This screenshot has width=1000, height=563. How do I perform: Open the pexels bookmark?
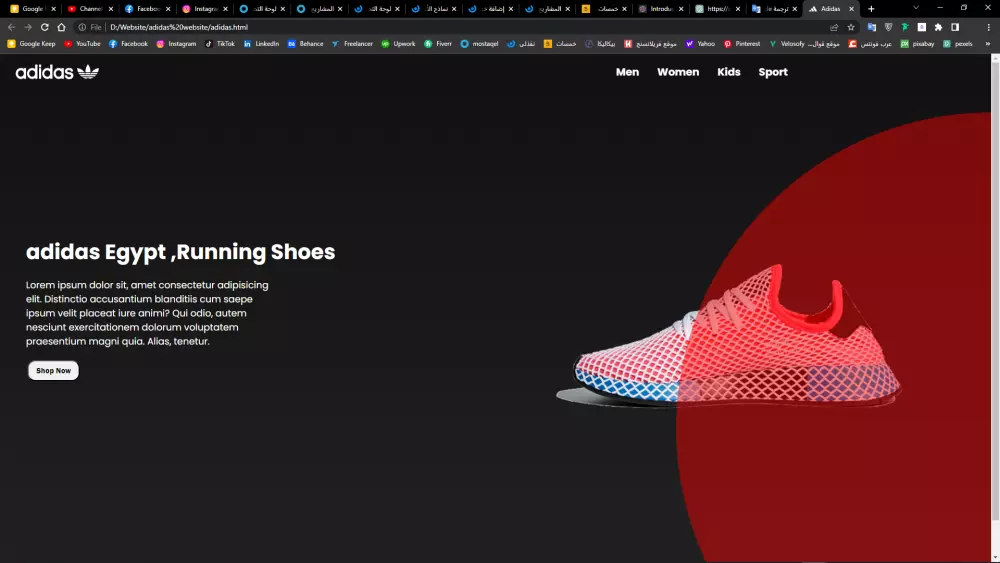pos(957,44)
